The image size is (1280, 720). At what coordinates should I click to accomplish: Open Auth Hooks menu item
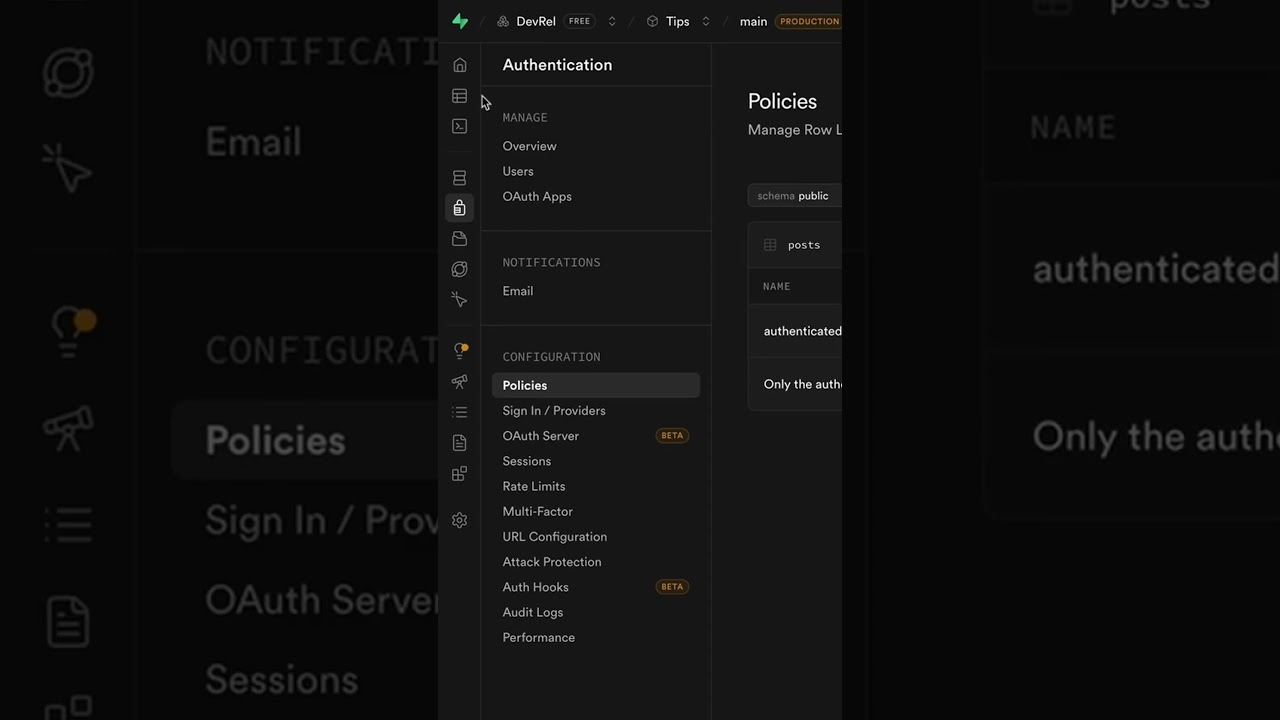536,587
